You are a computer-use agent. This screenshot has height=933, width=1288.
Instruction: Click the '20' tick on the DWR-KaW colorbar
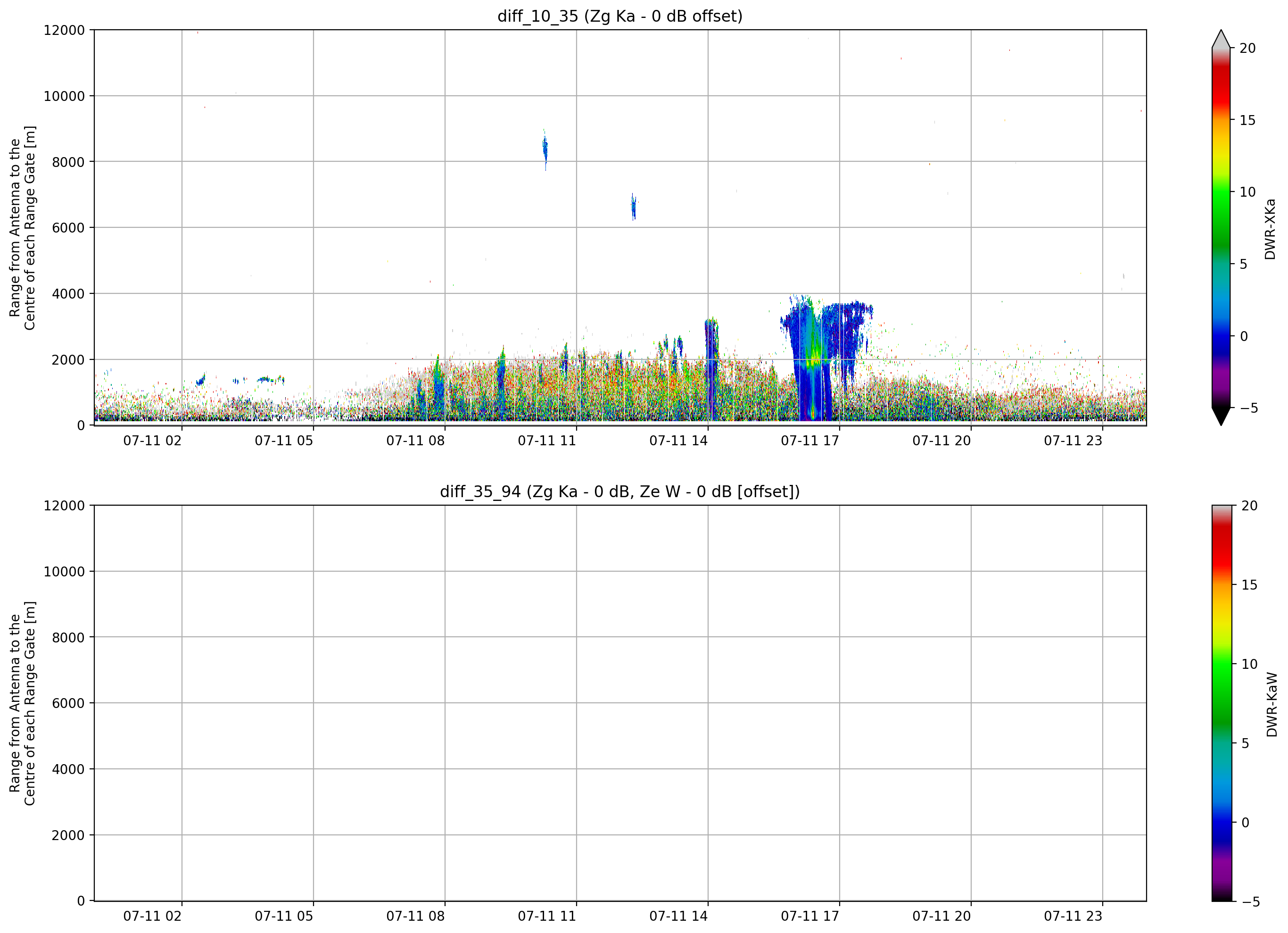point(1249,506)
